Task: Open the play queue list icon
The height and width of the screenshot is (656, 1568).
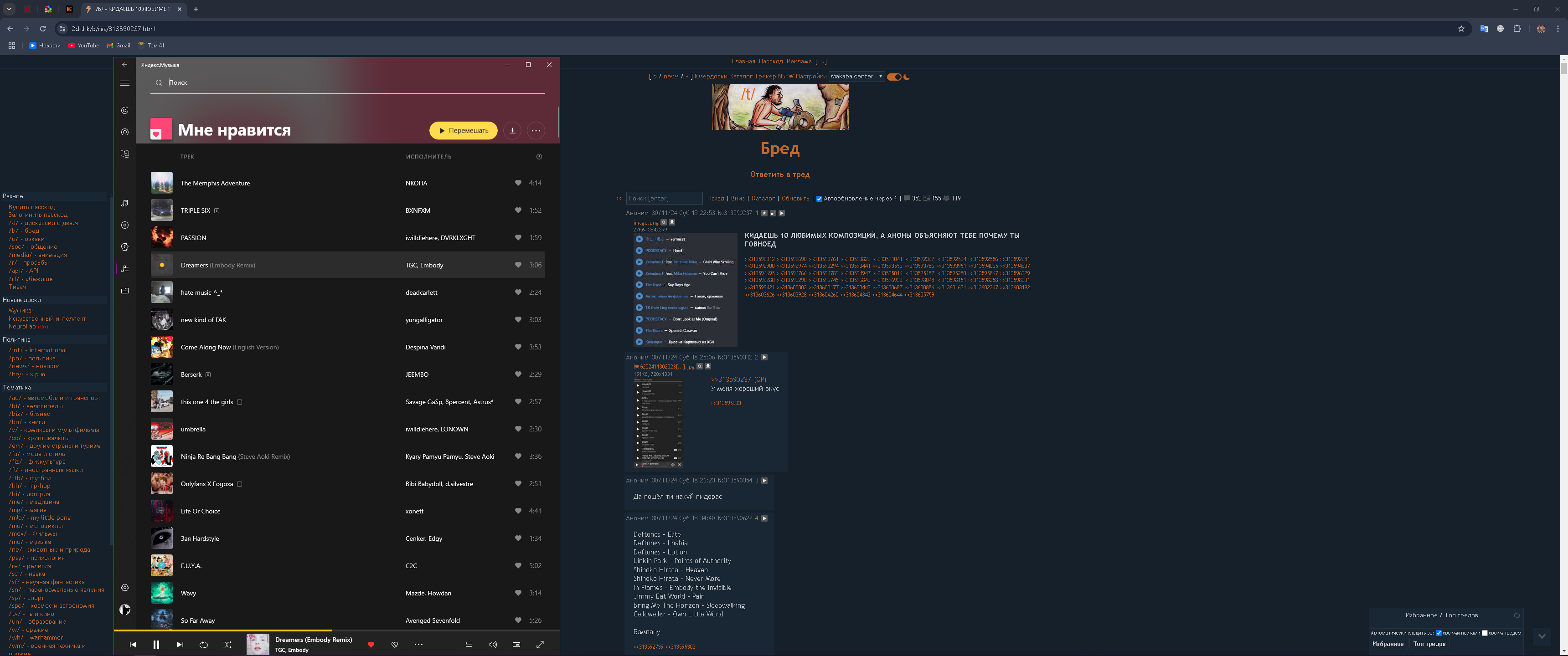Action: click(469, 645)
